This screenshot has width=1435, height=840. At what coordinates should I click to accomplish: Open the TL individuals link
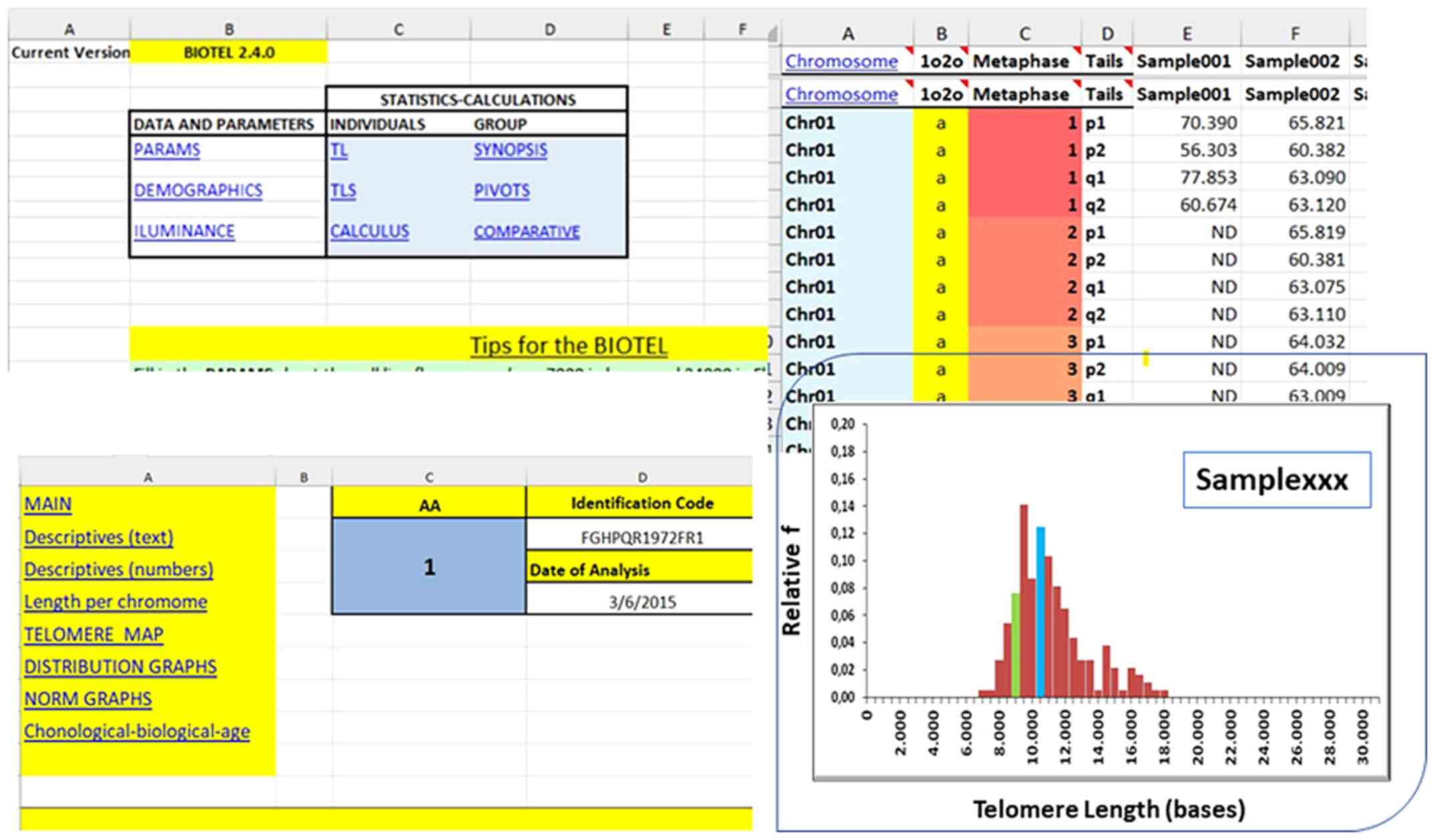(338, 150)
